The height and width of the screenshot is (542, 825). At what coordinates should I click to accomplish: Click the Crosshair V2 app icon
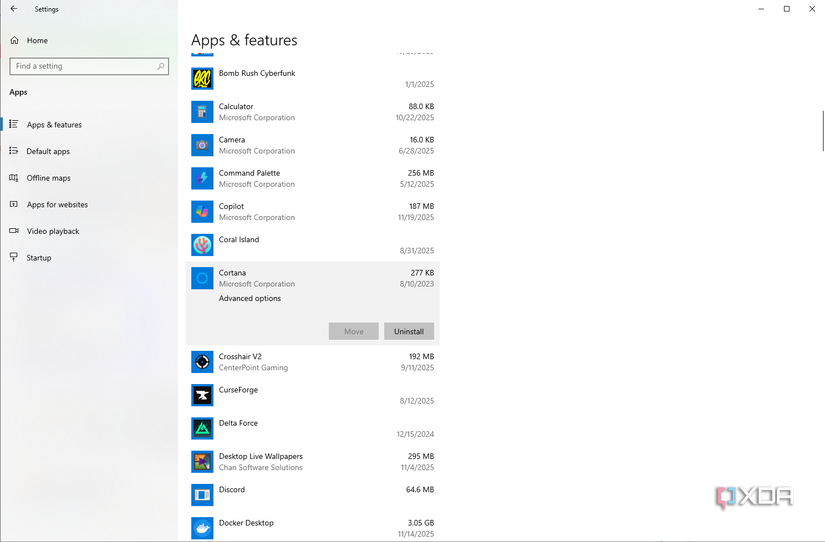(202, 362)
